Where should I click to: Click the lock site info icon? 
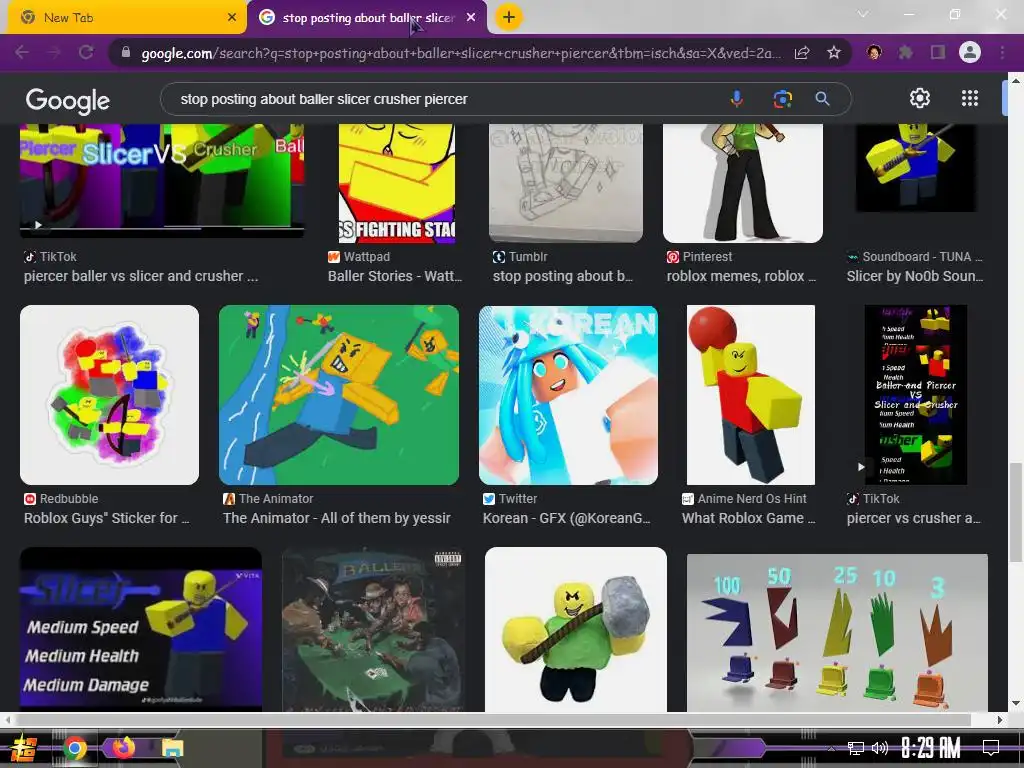pyautogui.click(x=126, y=52)
